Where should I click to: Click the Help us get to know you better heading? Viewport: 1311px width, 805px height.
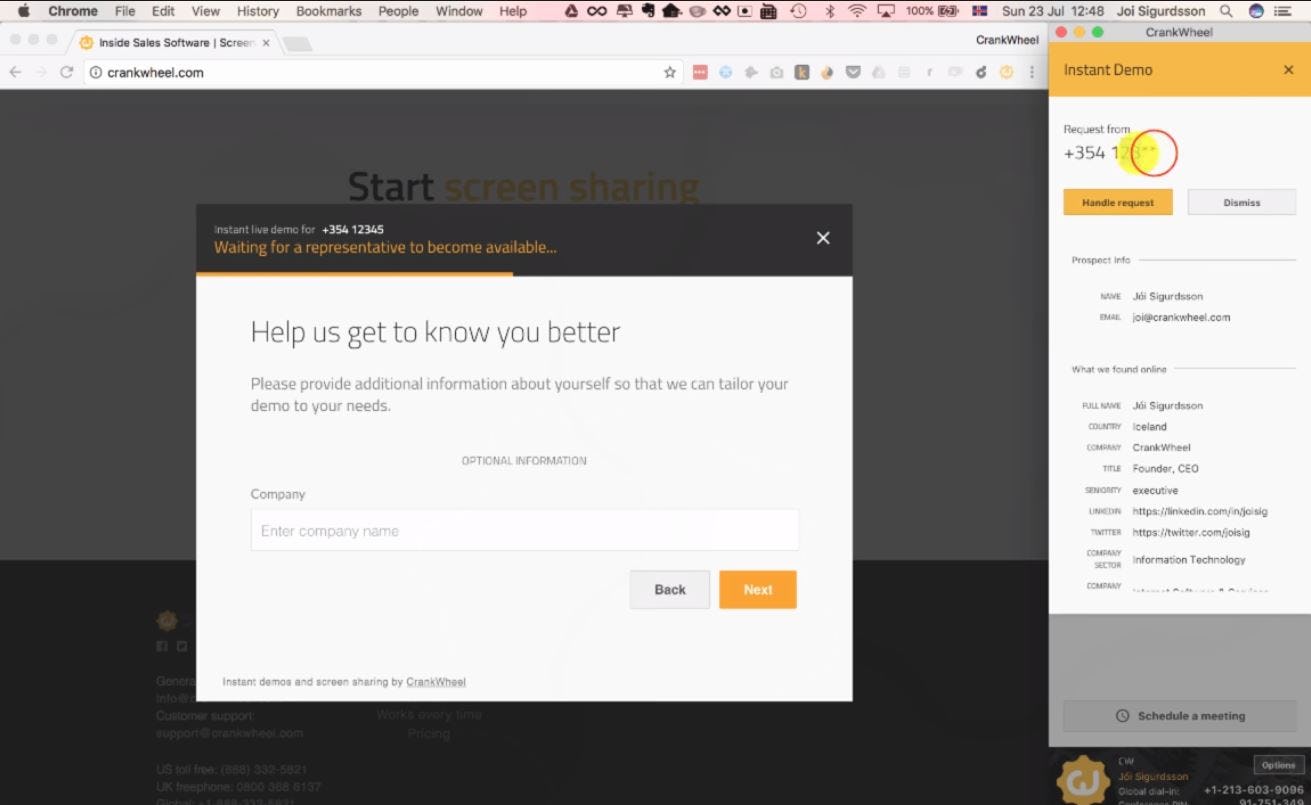[x=435, y=332]
